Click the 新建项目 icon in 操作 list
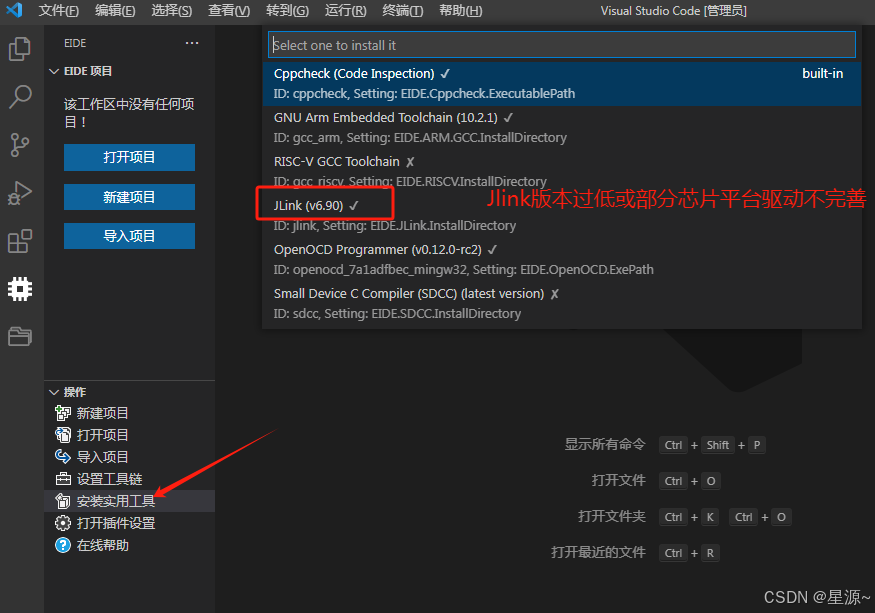The image size is (875, 613). click(62, 413)
